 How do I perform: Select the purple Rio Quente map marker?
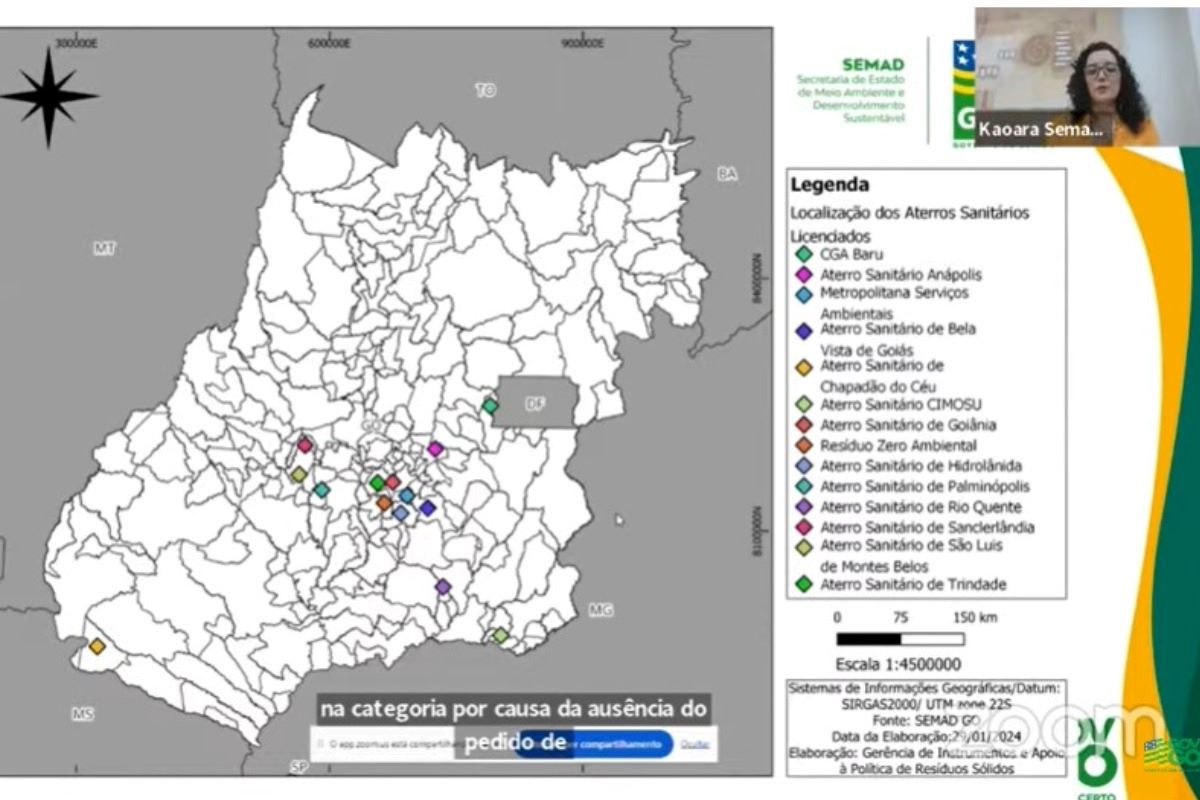click(x=443, y=586)
